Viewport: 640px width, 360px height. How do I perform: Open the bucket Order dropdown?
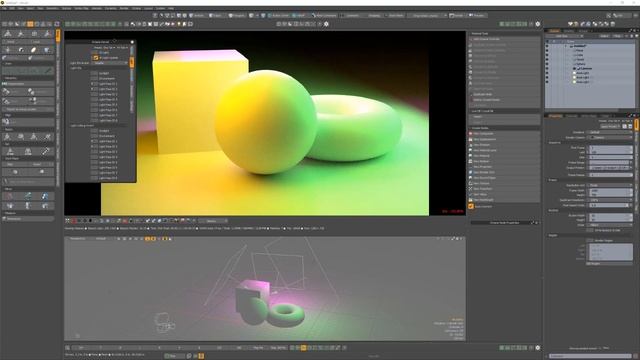tap(610, 225)
